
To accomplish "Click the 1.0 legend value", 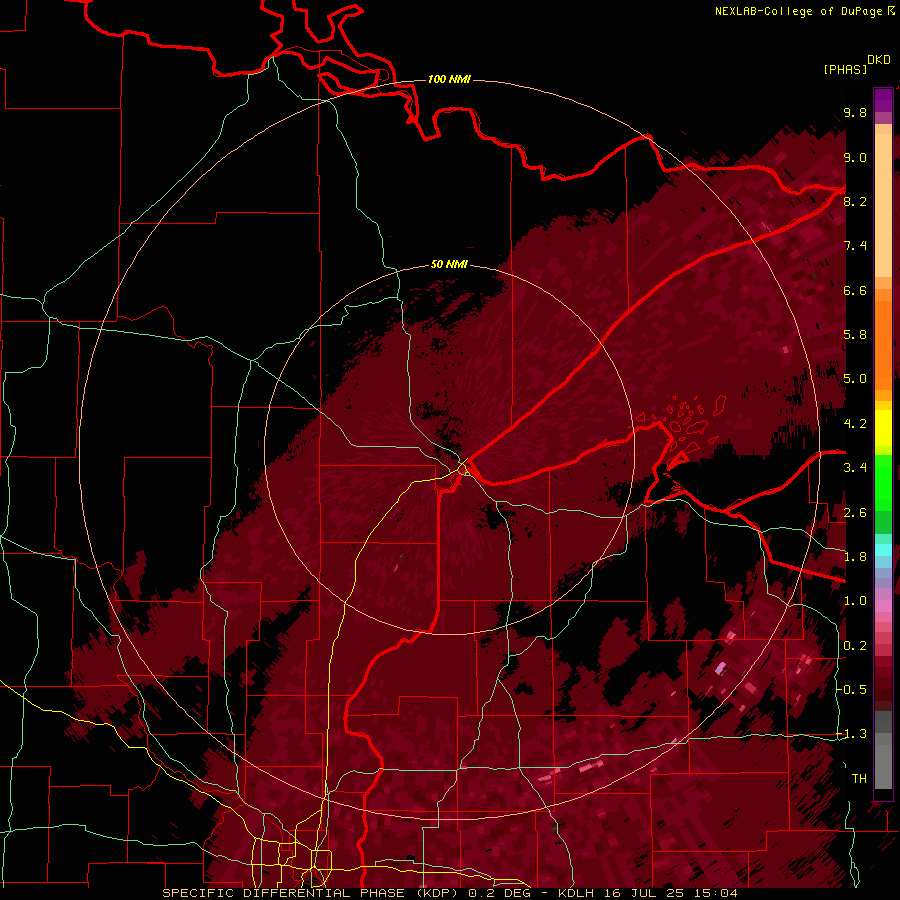I will click(855, 601).
